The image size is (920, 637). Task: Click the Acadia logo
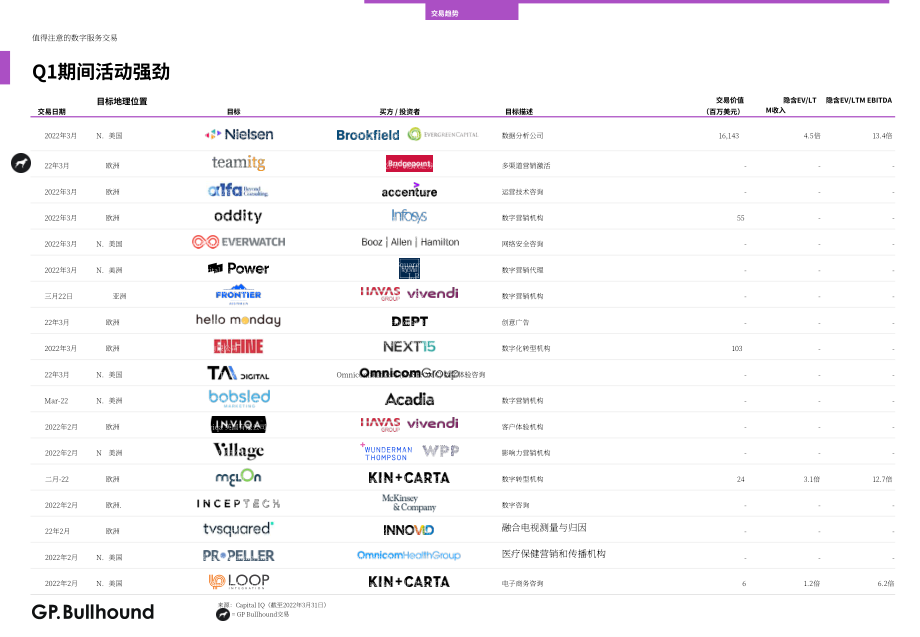point(410,399)
